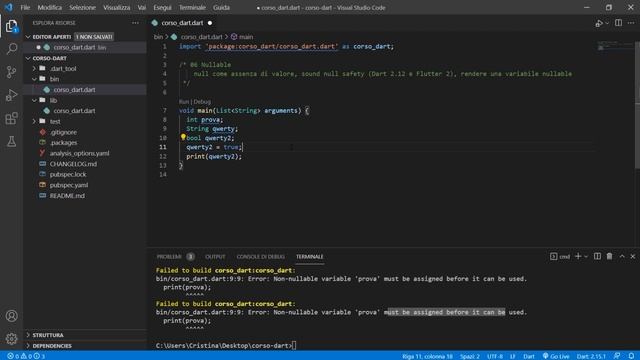640x360 pixels.
Task: Click the Debug code lens link
Action: (202, 102)
